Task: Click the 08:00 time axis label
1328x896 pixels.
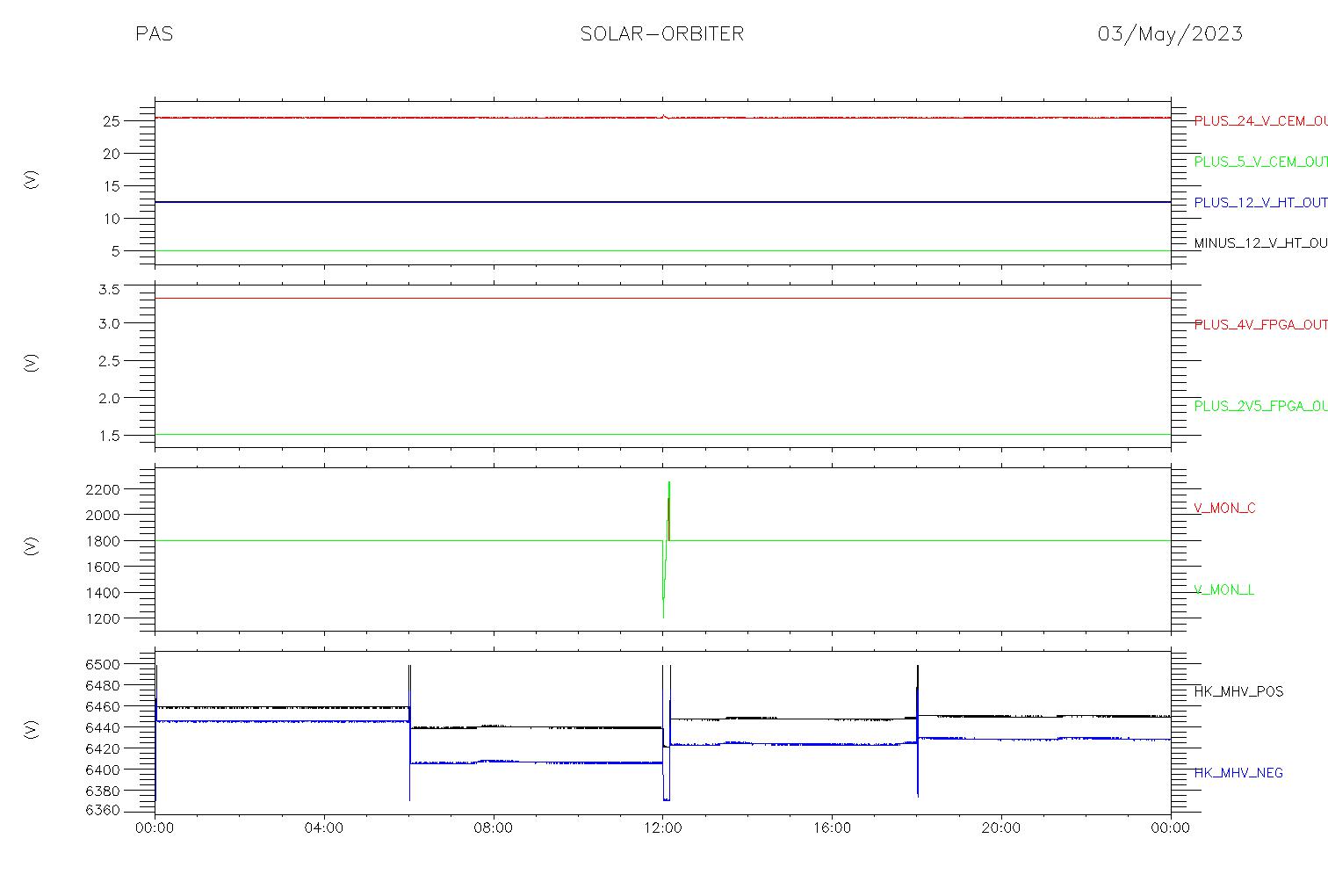Action: [494, 827]
